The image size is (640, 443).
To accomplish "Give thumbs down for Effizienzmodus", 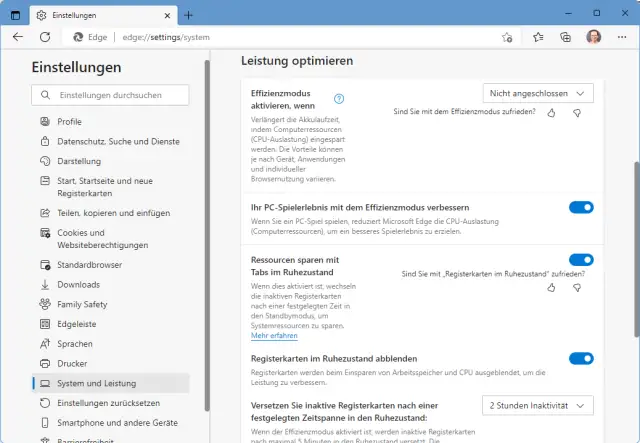I will pyautogui.click(x=577, y=113).
